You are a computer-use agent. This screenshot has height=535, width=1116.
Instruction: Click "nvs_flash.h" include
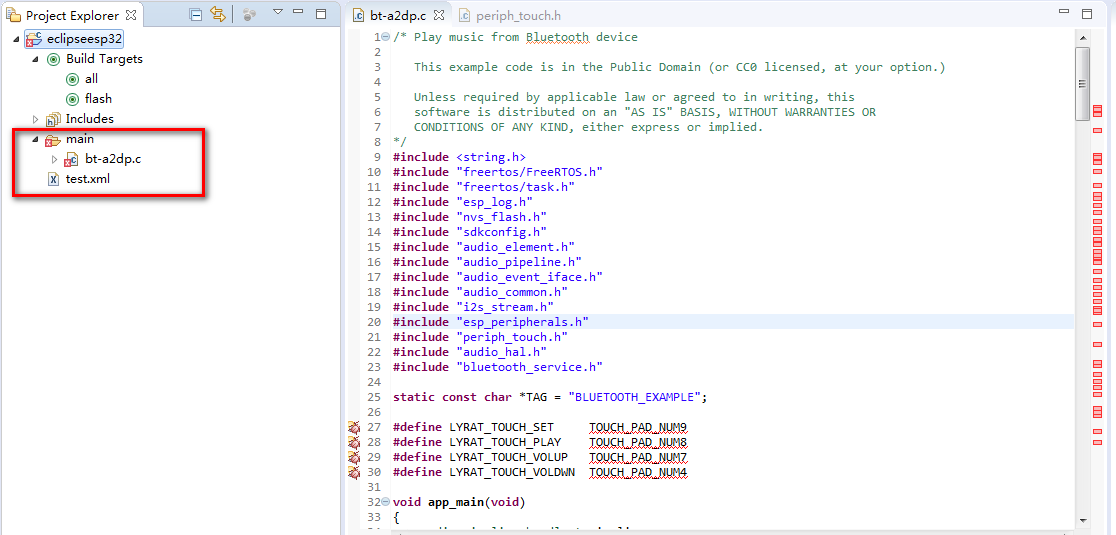point(501,216)
